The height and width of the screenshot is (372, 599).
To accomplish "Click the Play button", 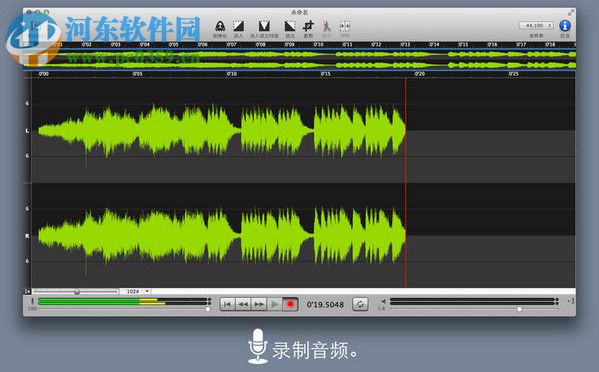I will [274, 304].
